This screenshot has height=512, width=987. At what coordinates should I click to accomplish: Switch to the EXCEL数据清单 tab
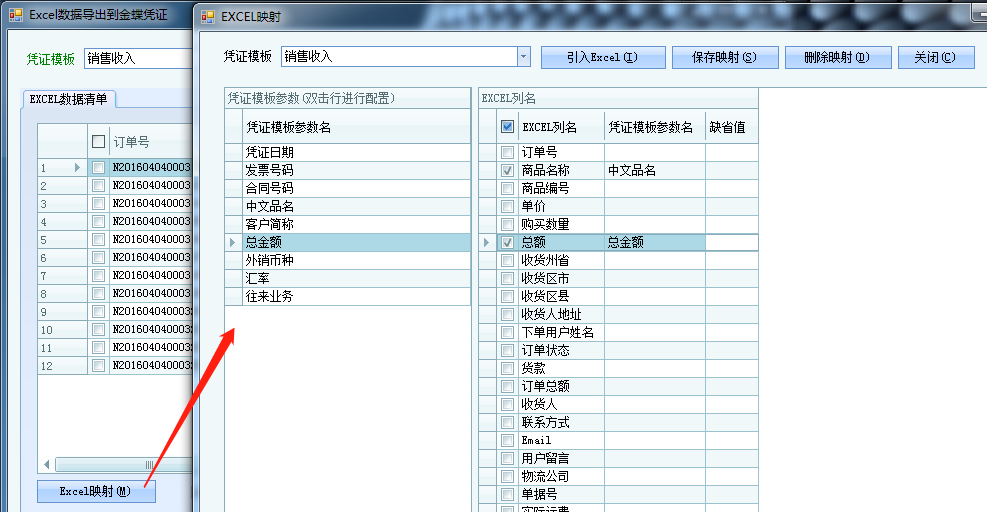click(69, 99)
